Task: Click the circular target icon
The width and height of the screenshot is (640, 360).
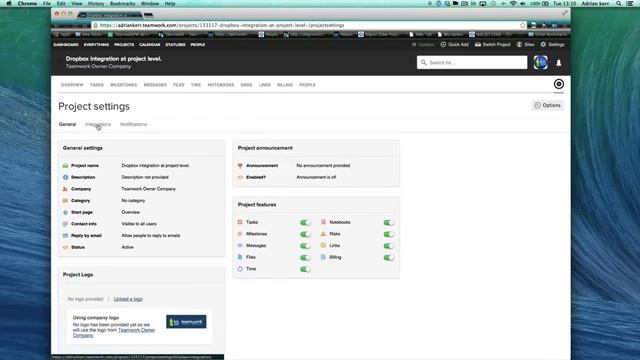Action: pos(559,84)
